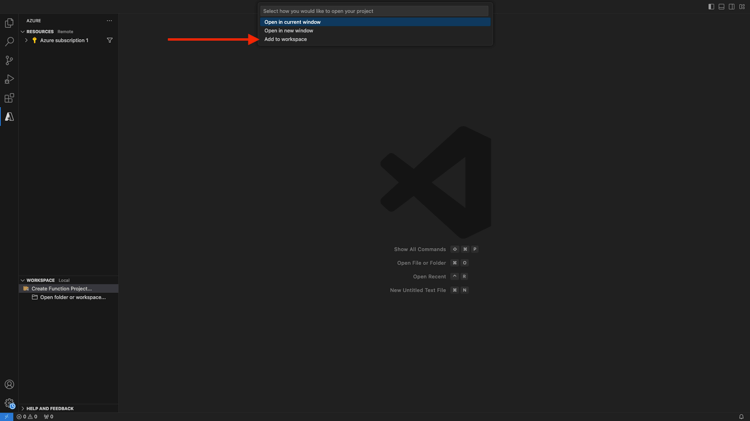Screen dimensions: 750x421
Task: Click the forwarded ports indicator in status bar
Action: [48, 417]
